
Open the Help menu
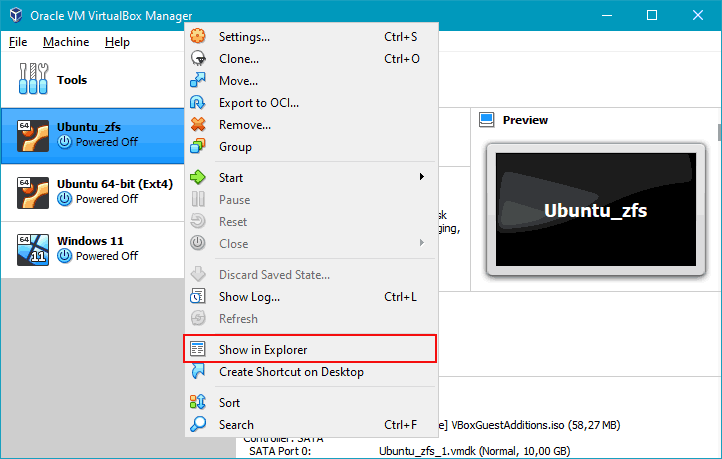click(117, 42)
